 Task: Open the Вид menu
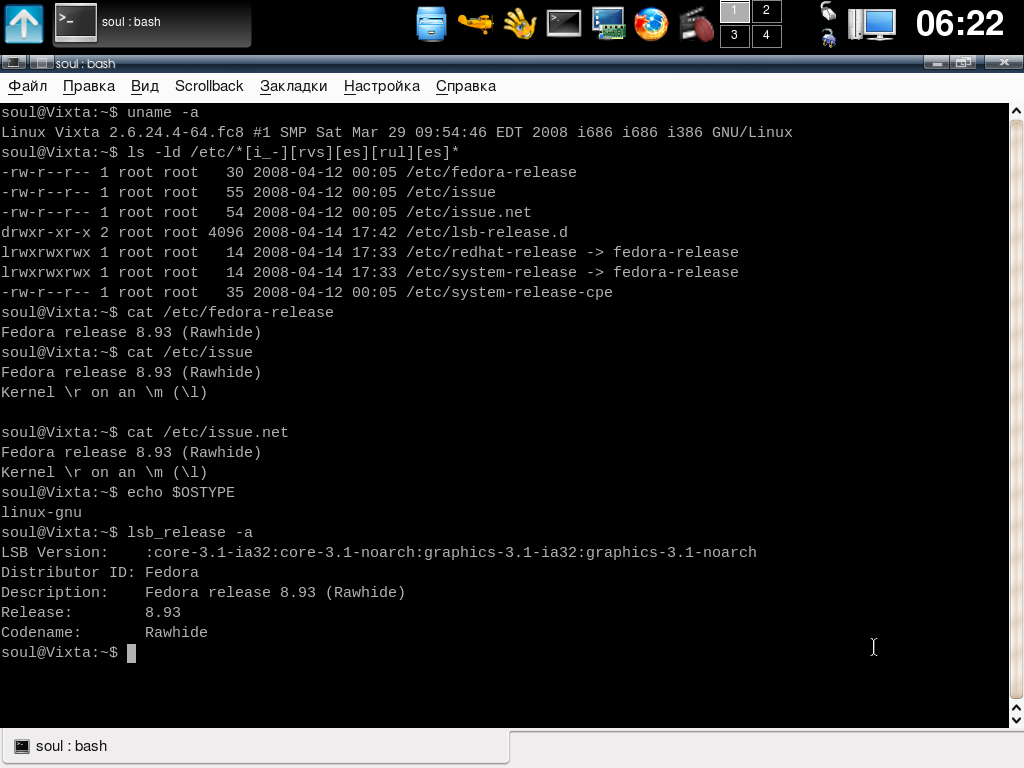(x=144, y=86)
